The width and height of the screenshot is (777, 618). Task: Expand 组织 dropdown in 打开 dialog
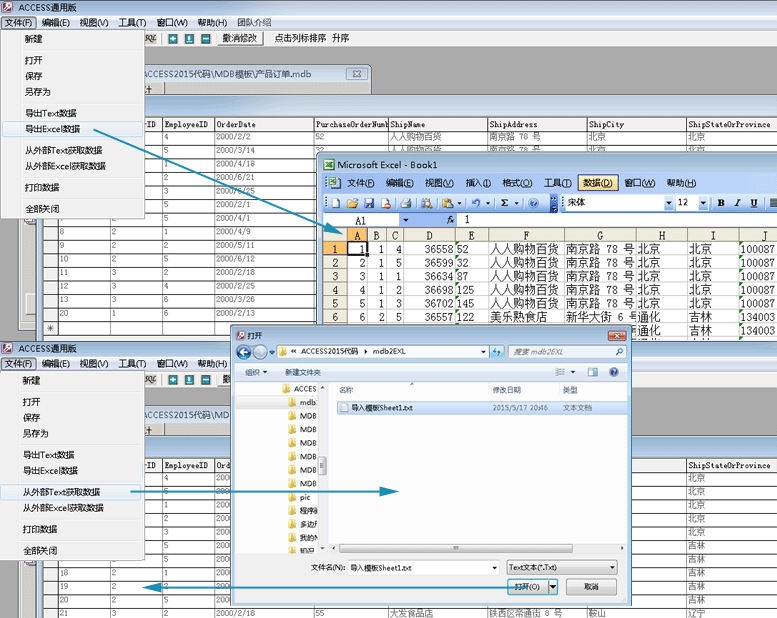(x=256, y=372)
